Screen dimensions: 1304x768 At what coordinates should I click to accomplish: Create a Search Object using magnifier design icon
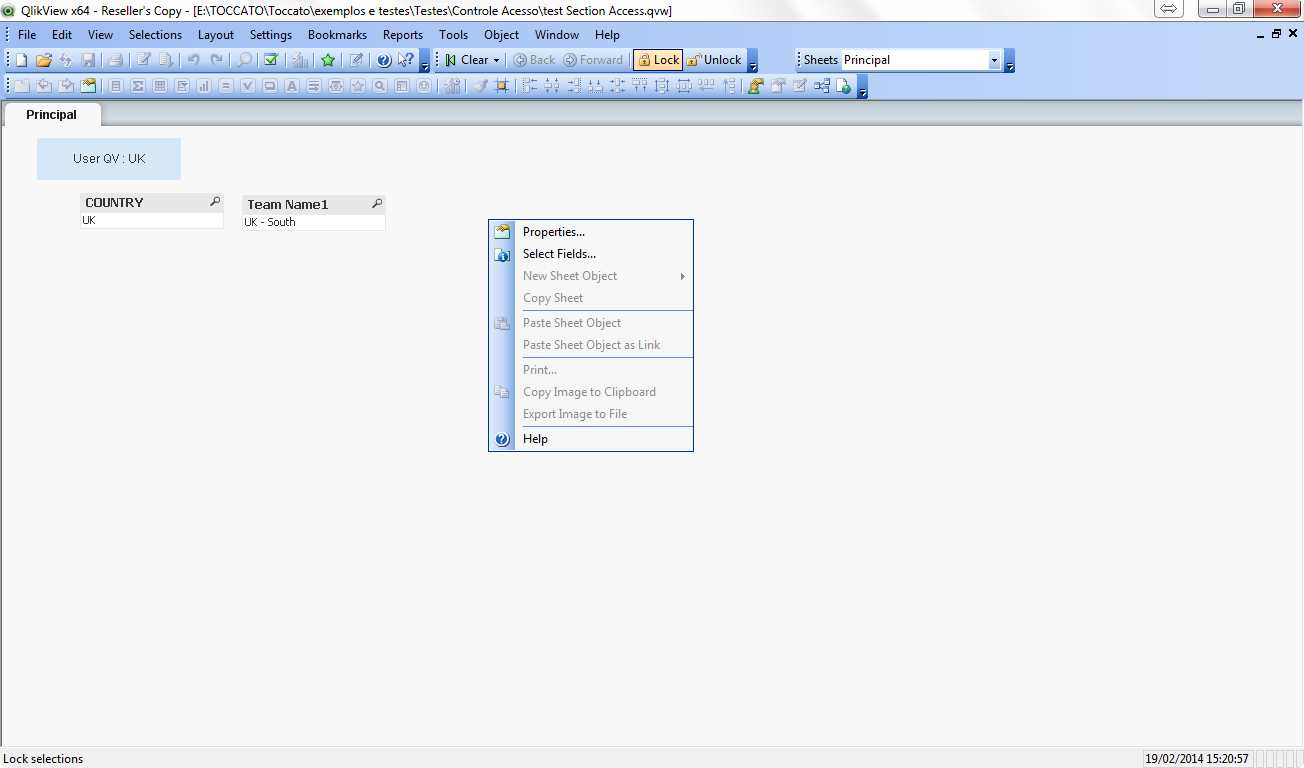pyautogui.click(x=380, y=86)
